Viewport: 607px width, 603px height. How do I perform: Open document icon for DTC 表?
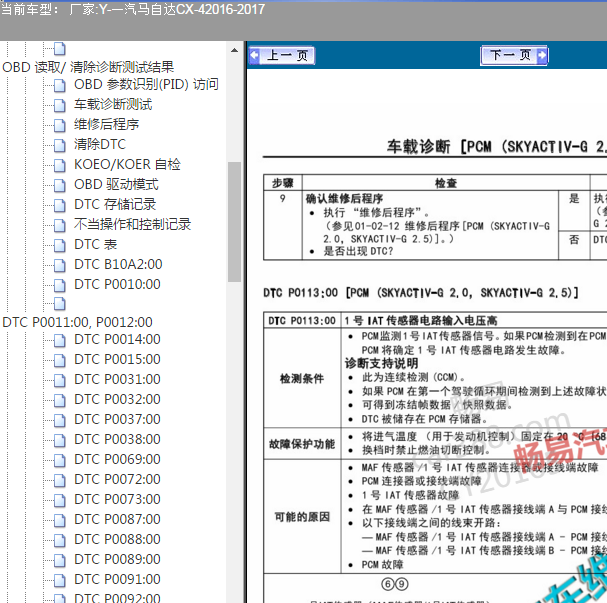60,245
